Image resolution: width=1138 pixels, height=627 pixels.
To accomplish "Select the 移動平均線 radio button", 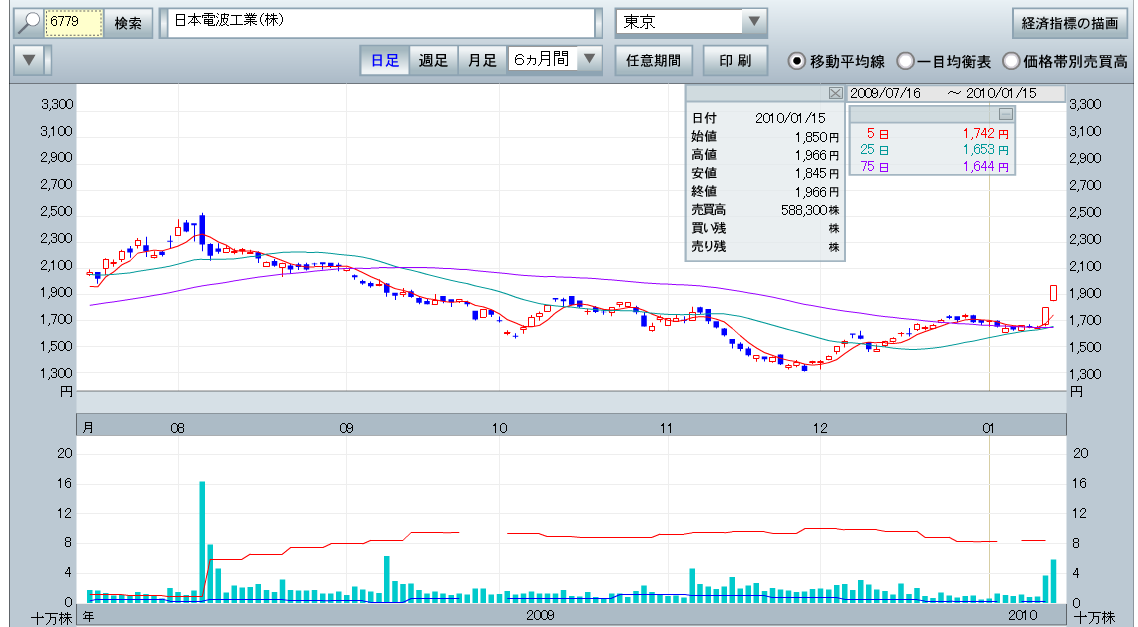I will (797, 61).
